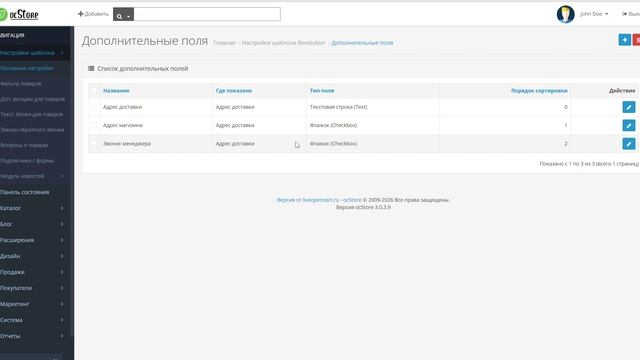Click the pagination summary text Показано с 1 по 3

tap(589, 164)
